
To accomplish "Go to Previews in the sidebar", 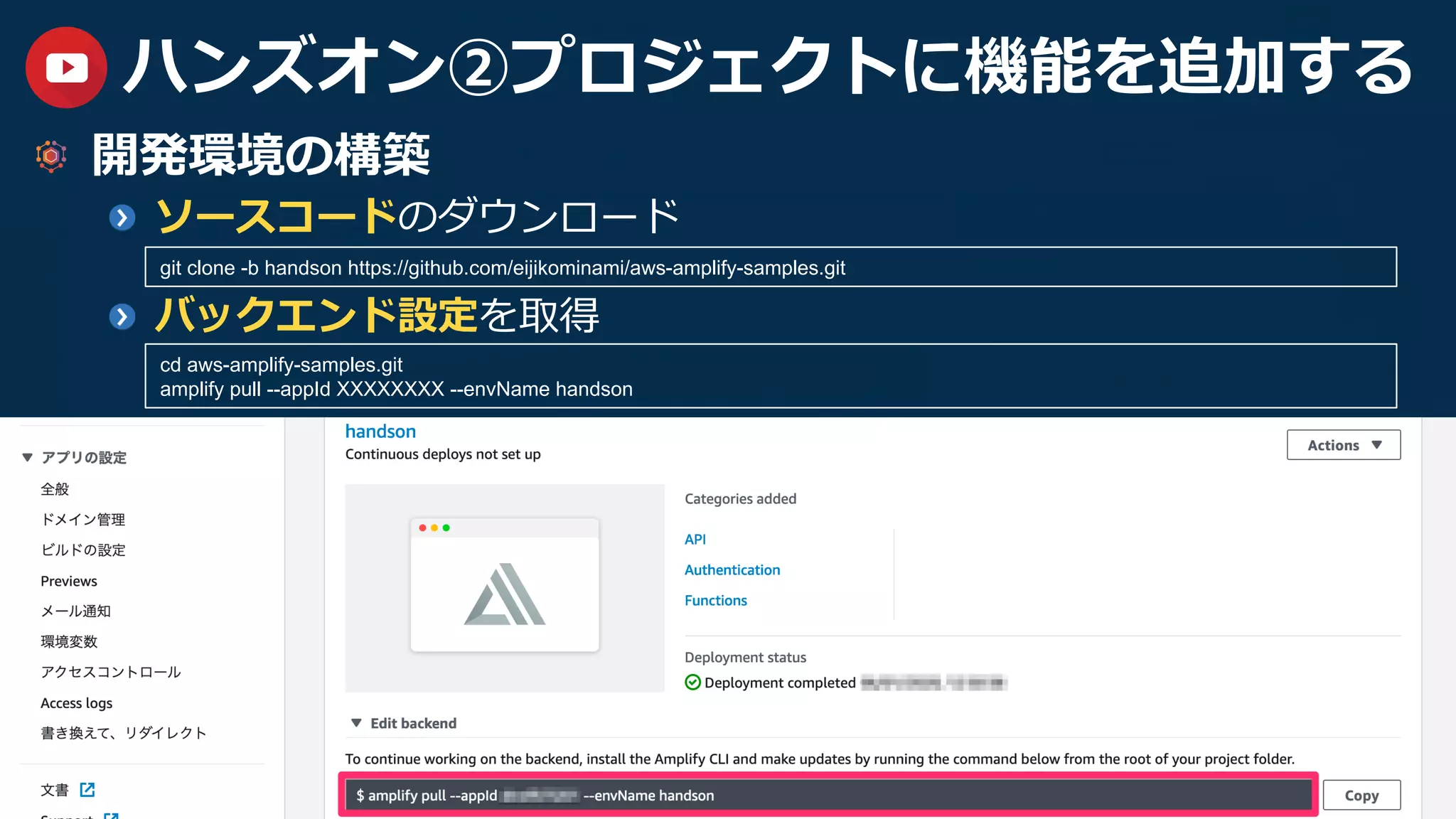I will (x=69, y=581).
